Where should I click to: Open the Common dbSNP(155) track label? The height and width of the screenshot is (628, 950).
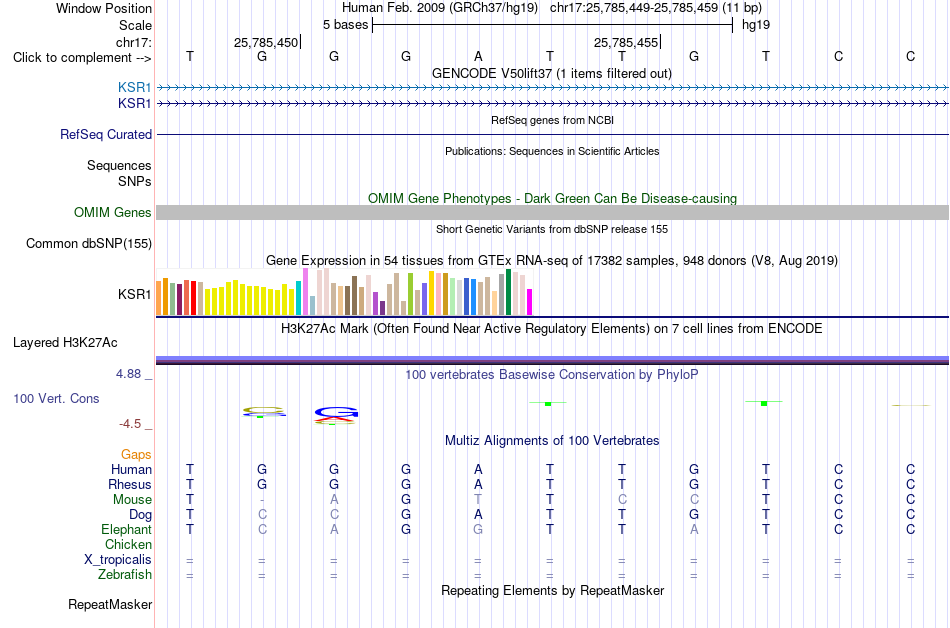pyautogui.click(x=89, y=243)
